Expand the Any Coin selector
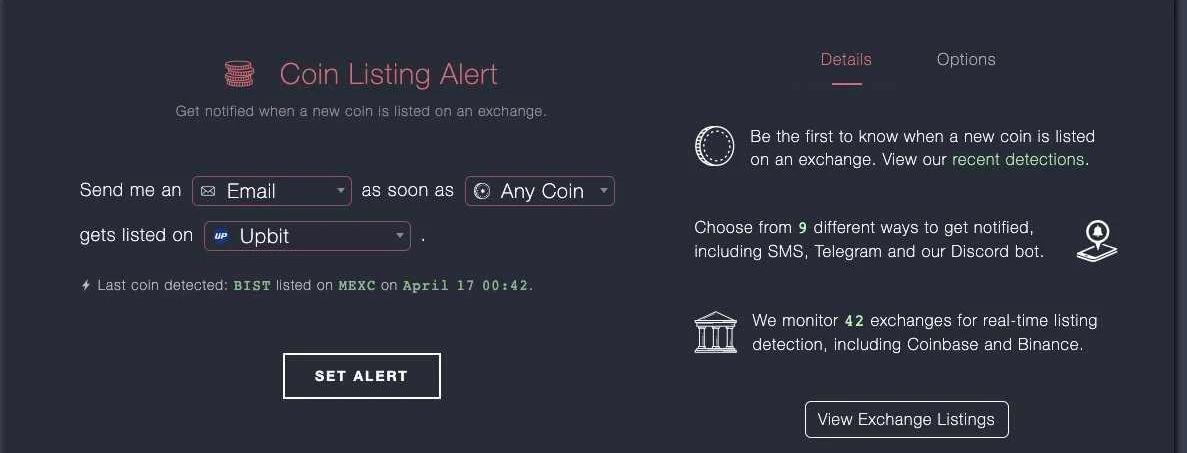 [x=540, y=191]
